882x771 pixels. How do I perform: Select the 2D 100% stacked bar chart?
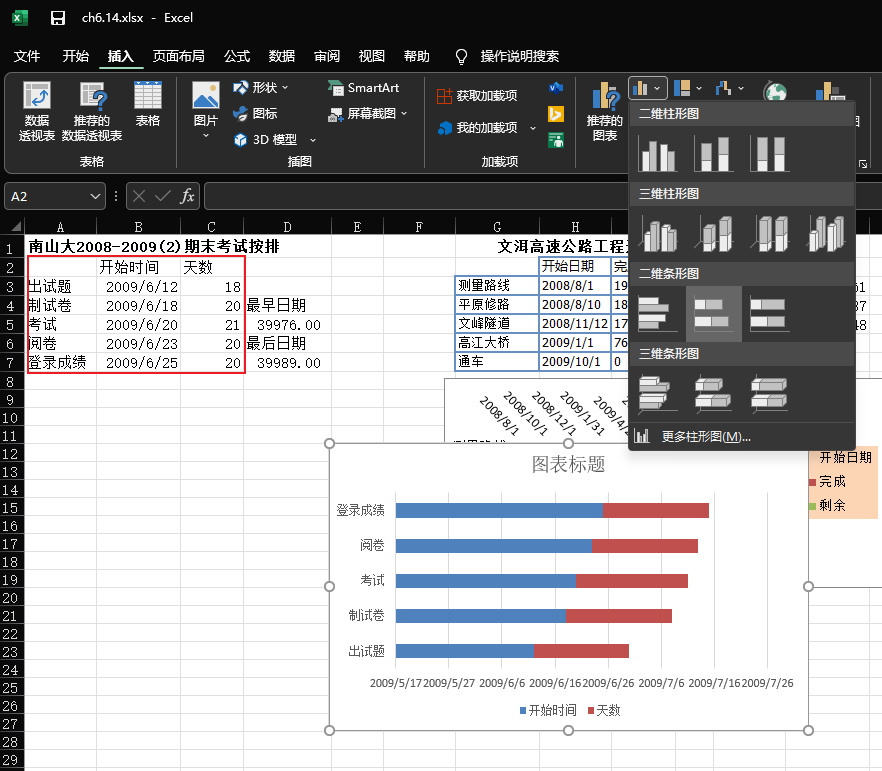coord(770,314)
